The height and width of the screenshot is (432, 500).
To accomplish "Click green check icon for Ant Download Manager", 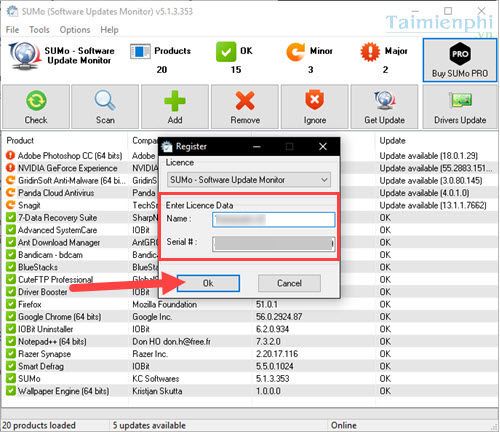I will click(x=11, y=242).
